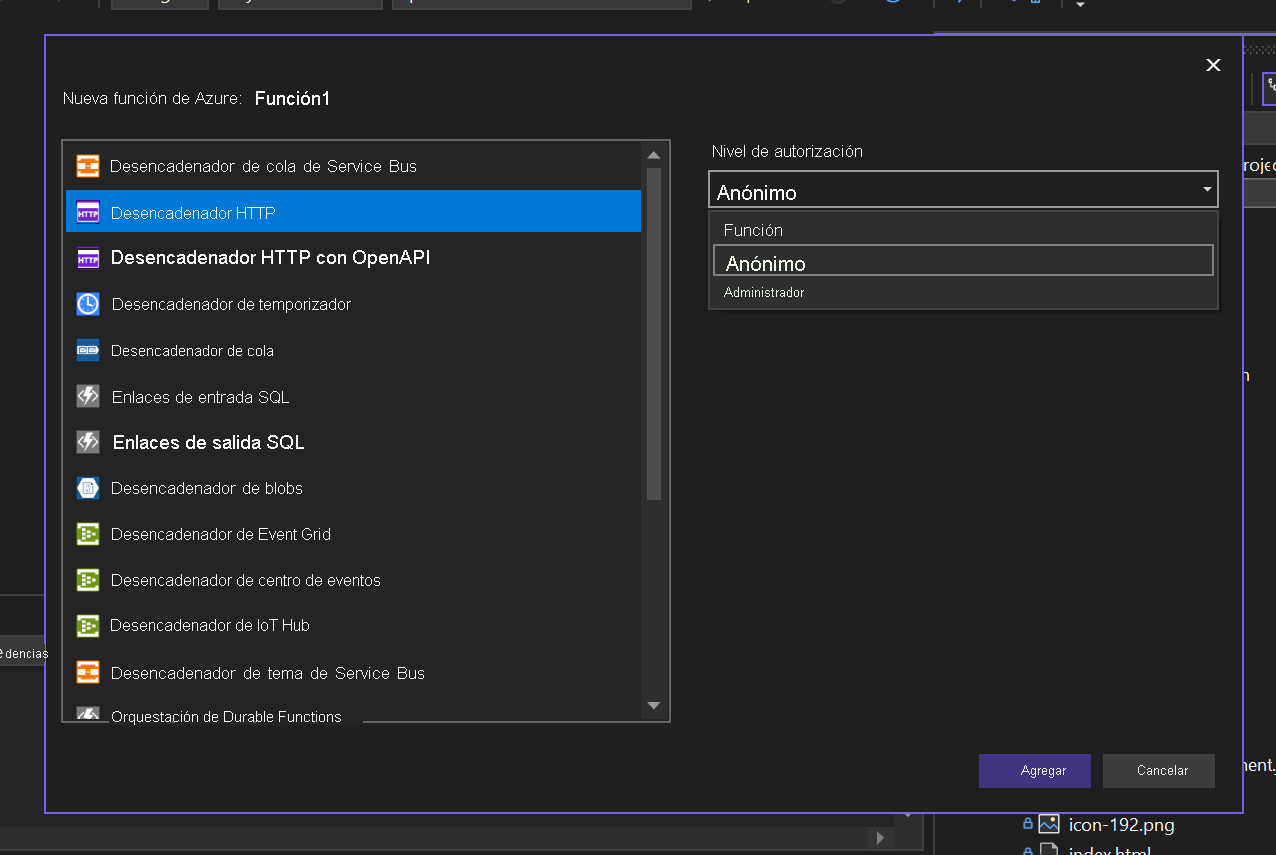
Task: Pick Desencadenador de temporizador
Action: pyautogui.click(x=353, y=304)
